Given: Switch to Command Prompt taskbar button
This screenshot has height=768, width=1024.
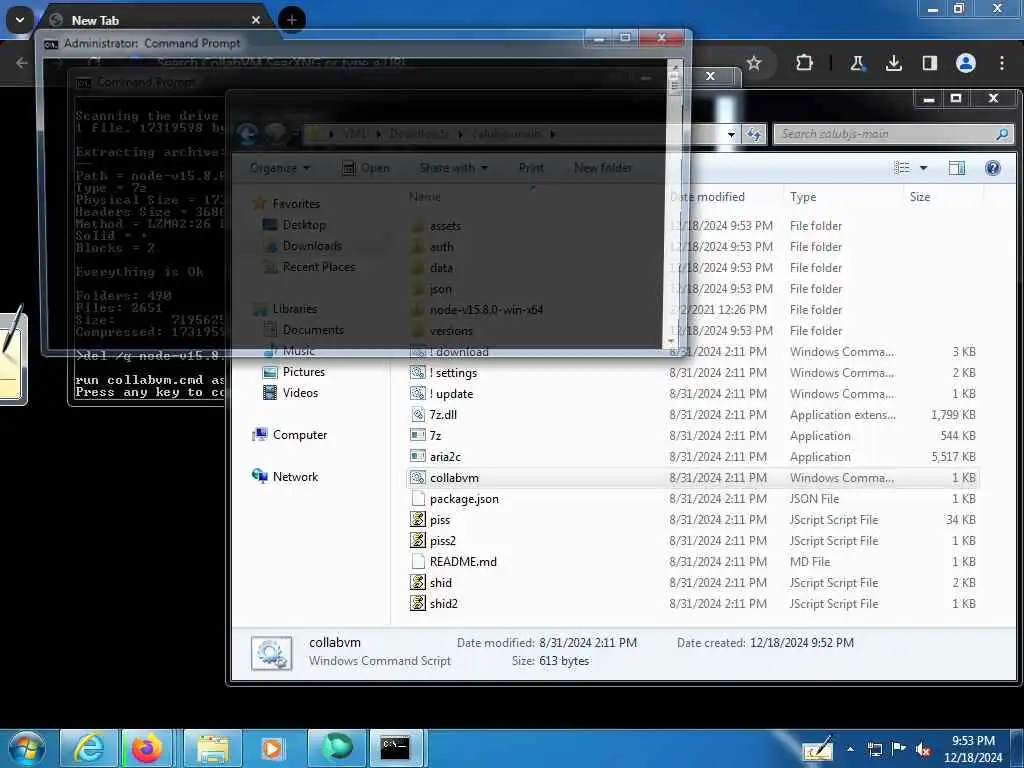Looking at the screenshot, I should click(x=395, y=748).
